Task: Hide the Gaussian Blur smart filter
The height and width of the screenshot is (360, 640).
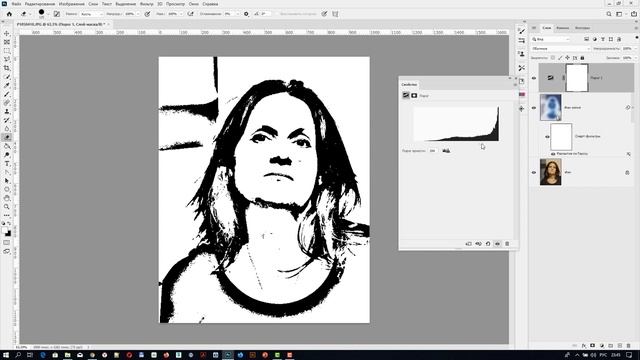Action: pyautogui.click(x=553, y=154)
